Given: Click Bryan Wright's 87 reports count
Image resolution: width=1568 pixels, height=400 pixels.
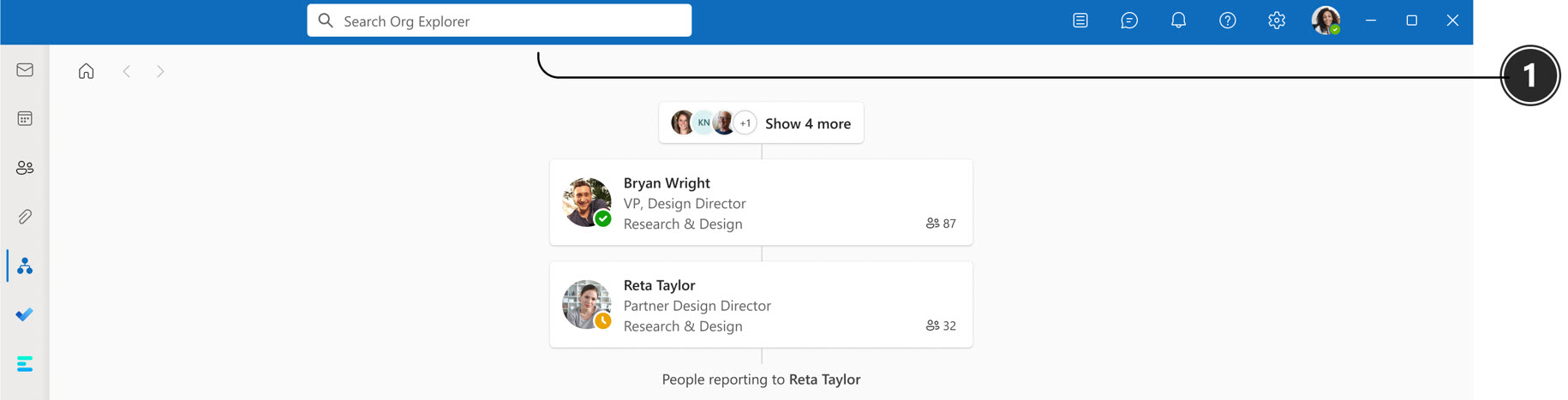Looking at the screenshot, I should [x=941, y=224].
